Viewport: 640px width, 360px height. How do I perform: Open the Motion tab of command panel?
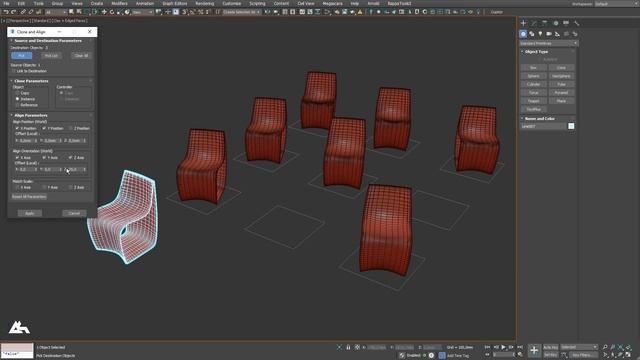556,23
